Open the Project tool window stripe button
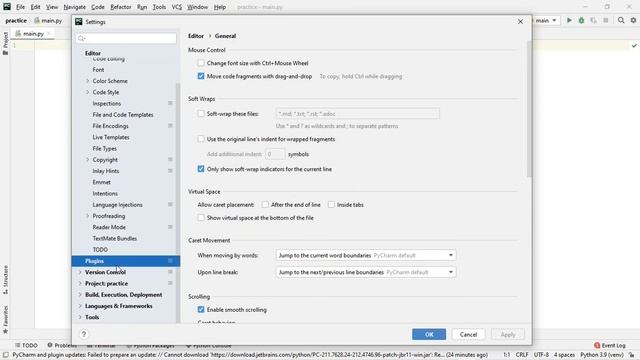The image size is (640, 360). 5,43
